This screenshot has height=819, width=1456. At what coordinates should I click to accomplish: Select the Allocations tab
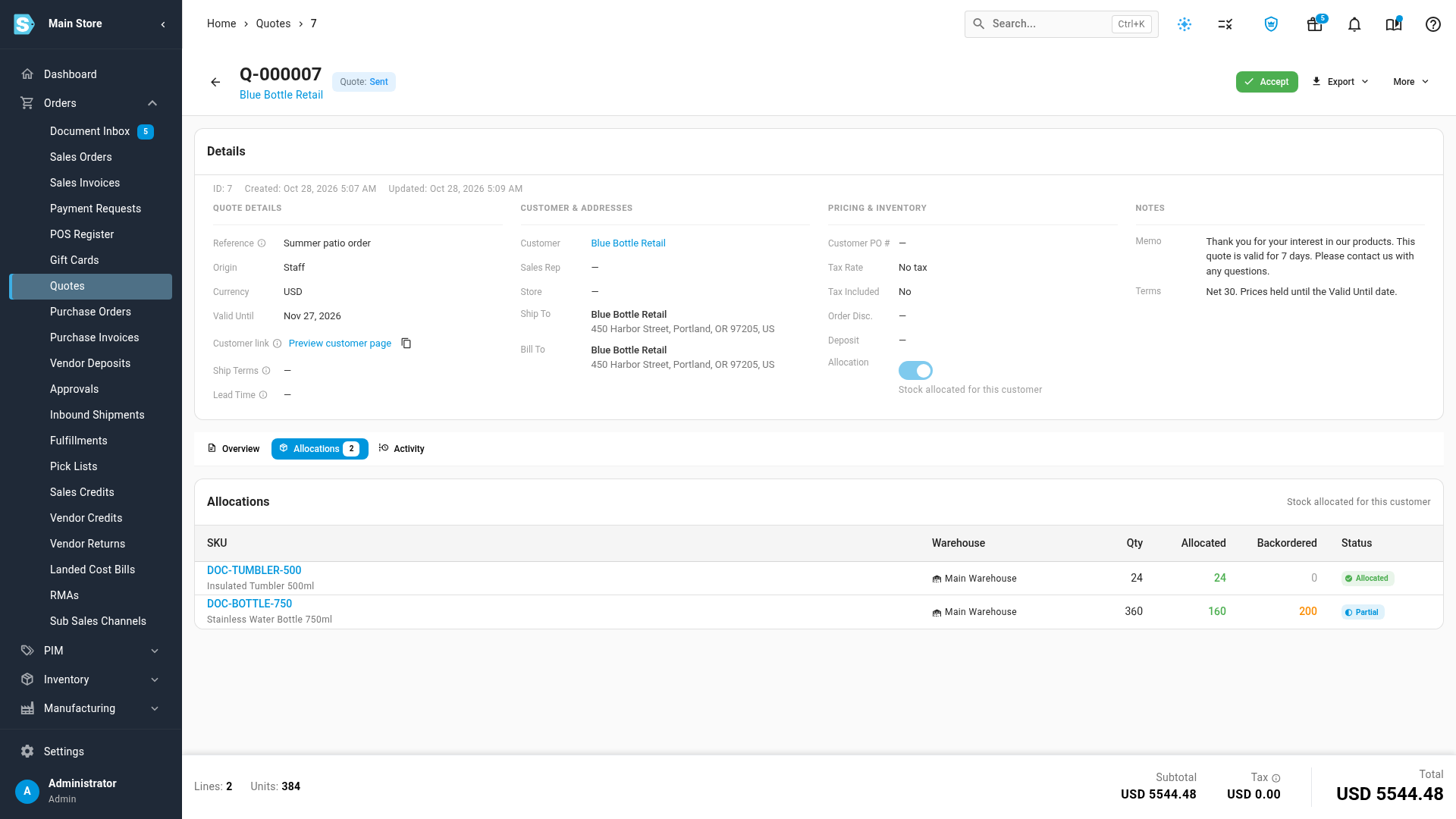point(319,449)
